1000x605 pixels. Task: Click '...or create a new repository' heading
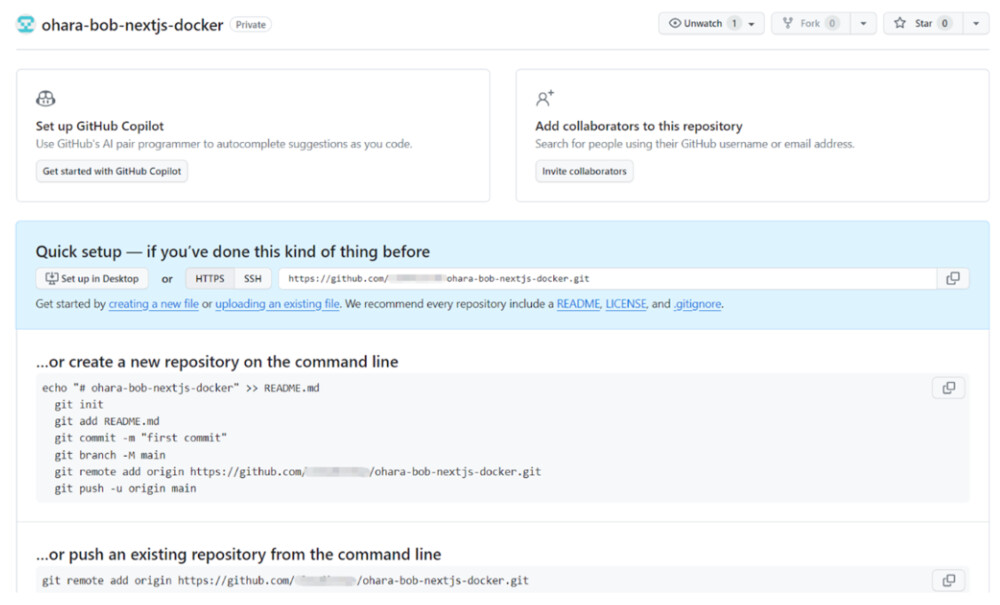tap(217, 362)
